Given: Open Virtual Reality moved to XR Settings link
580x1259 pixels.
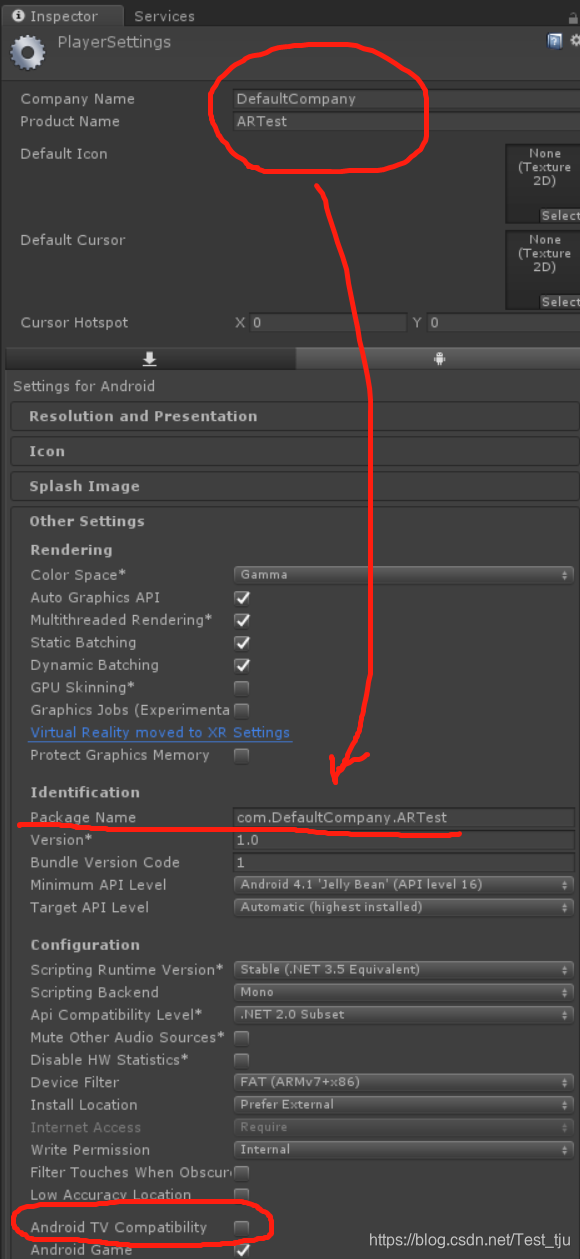Looking at the screenshot, I should click(x=160, y=732).
